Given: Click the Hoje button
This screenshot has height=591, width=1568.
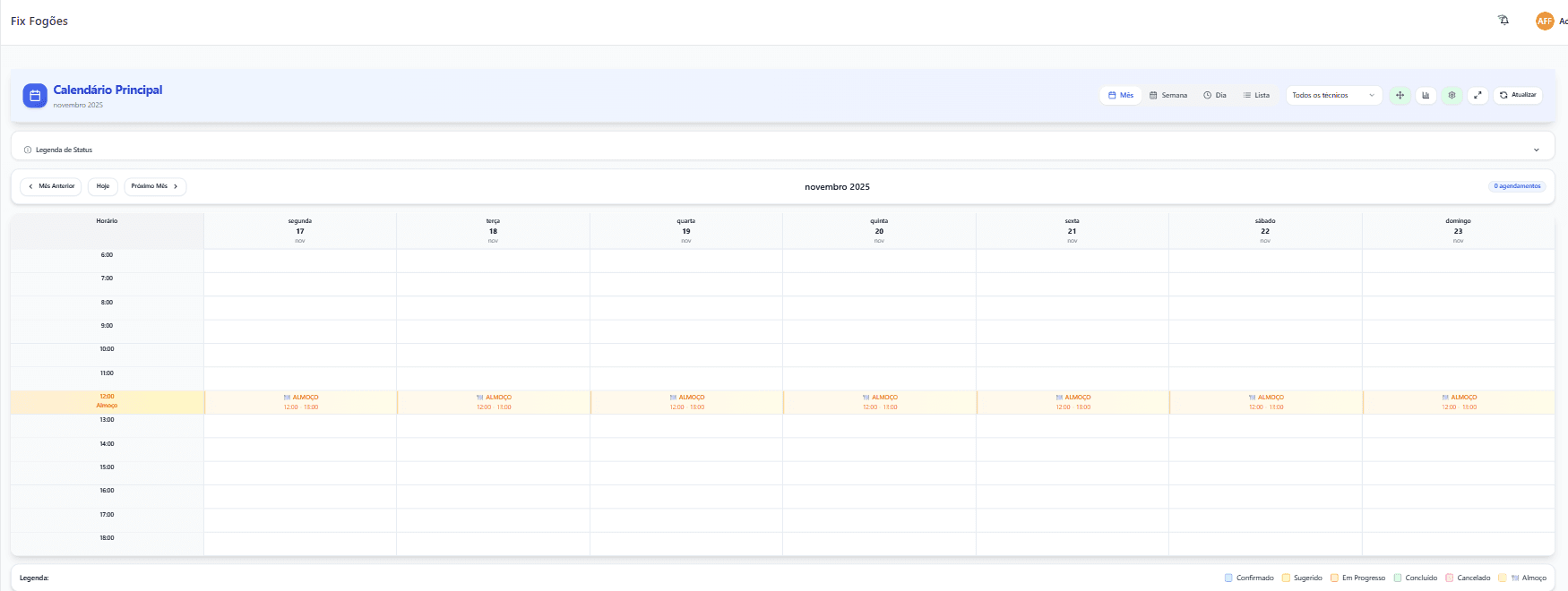Looking at the screenshot, I should click(103, 186).
